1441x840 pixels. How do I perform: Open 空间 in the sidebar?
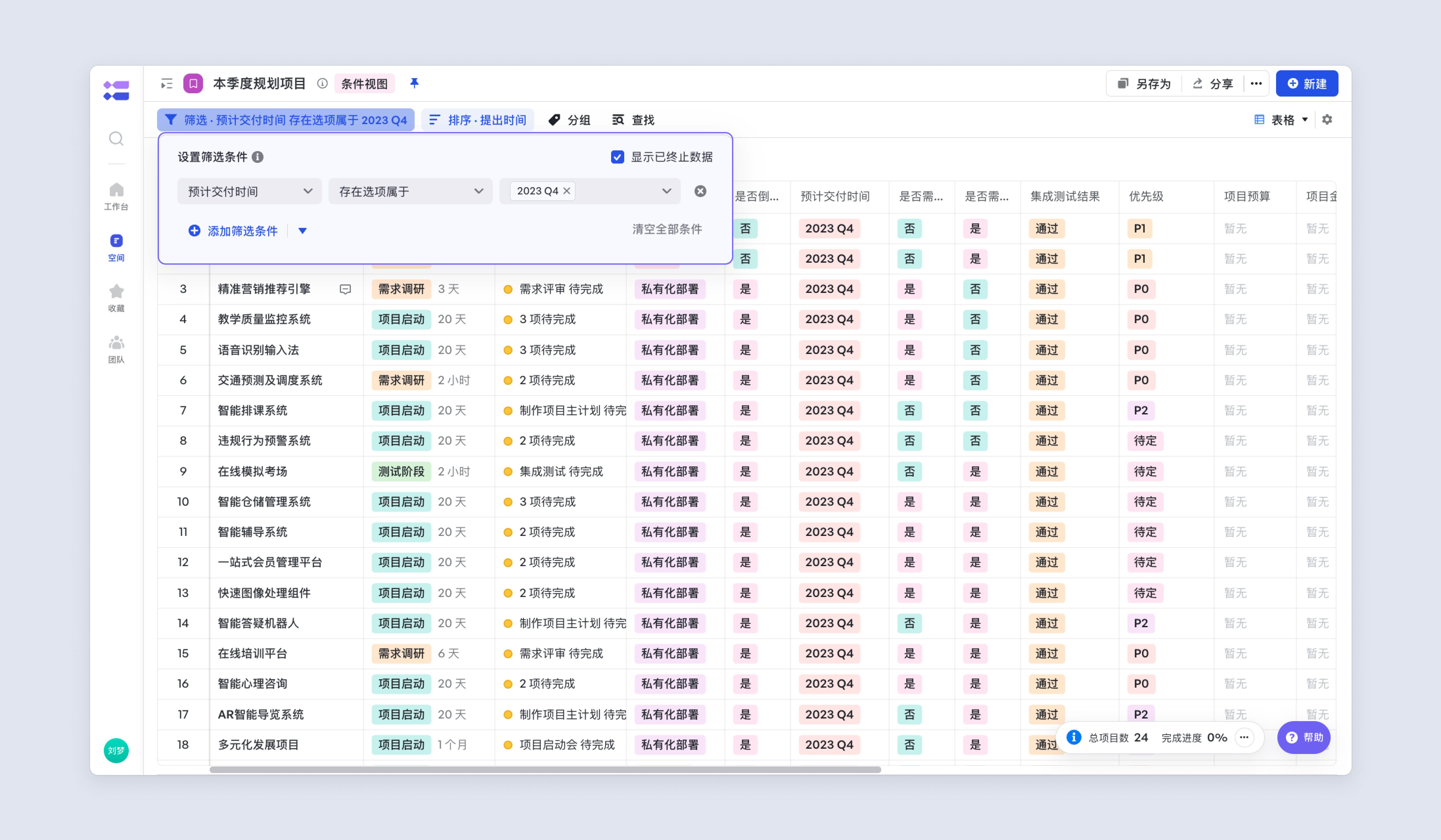point(116,247)
